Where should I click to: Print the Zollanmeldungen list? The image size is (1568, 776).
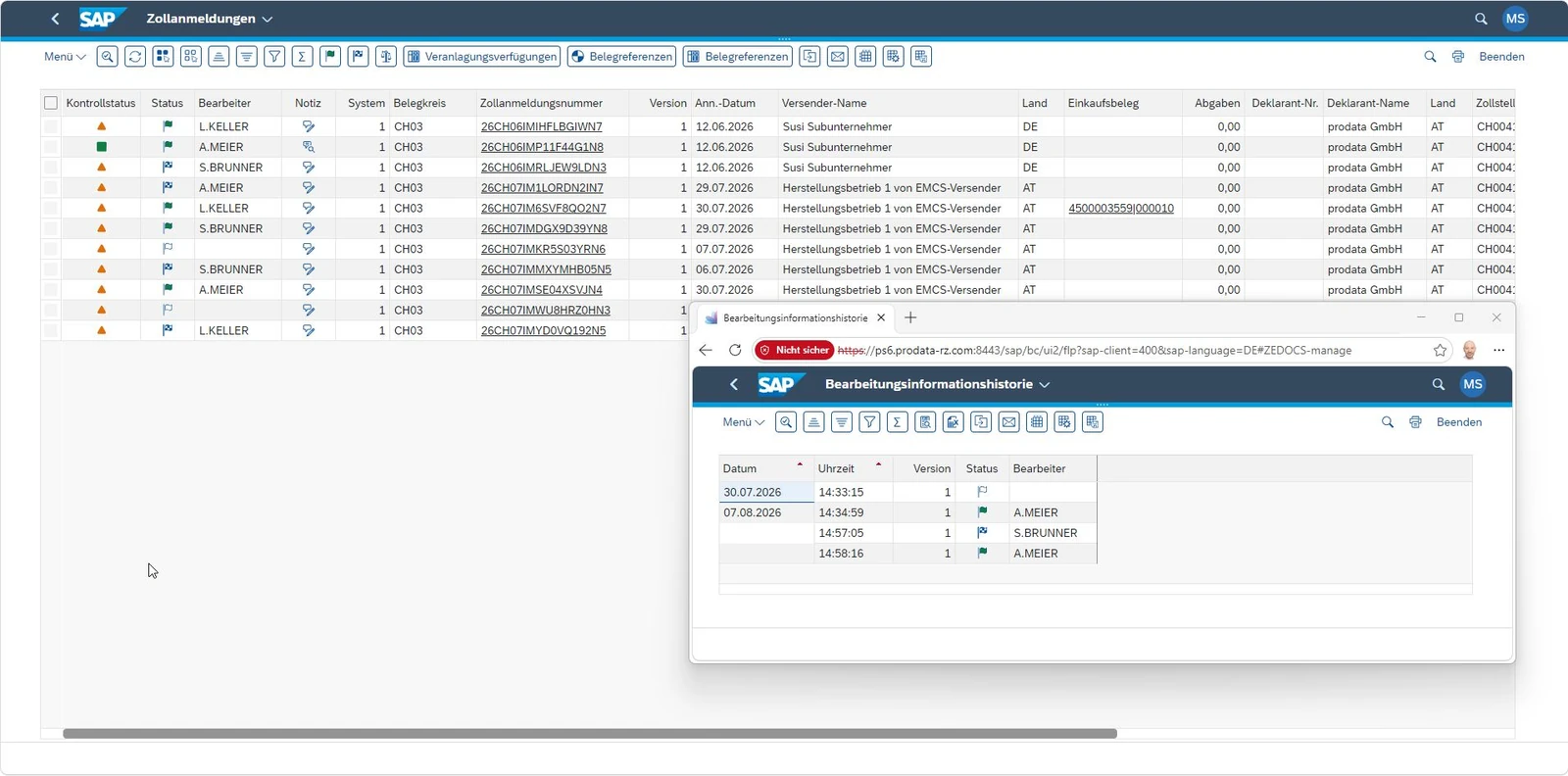[1458, 57]
